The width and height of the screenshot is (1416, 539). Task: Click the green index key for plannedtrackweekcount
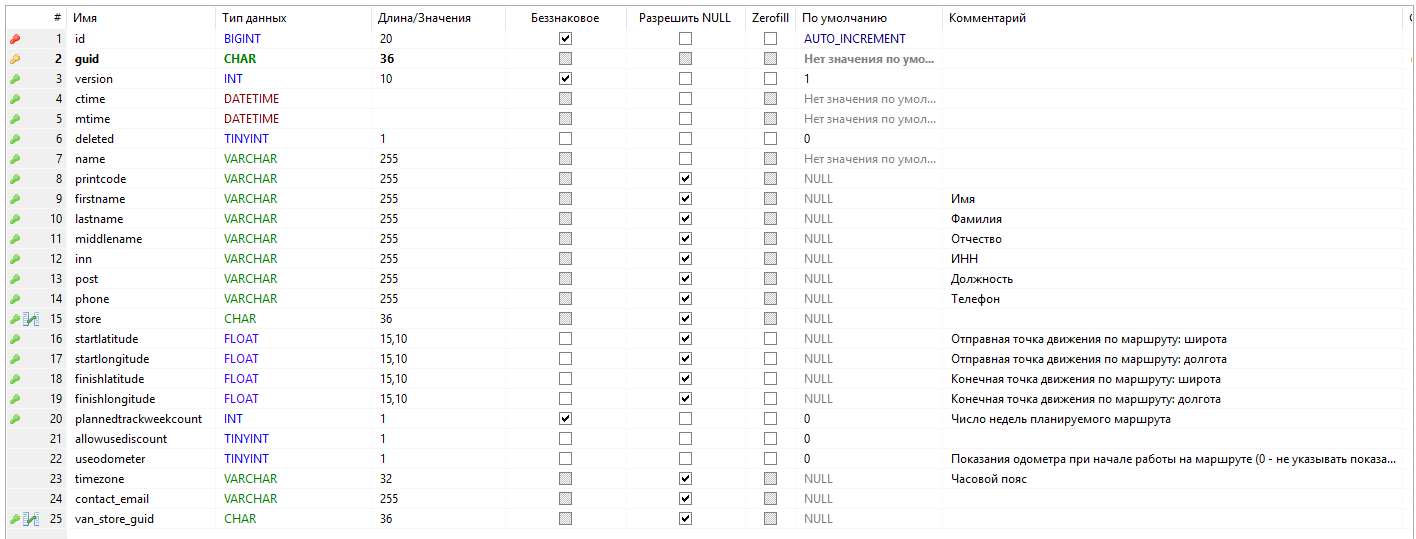pyautogui.click(x=14, y=419)
